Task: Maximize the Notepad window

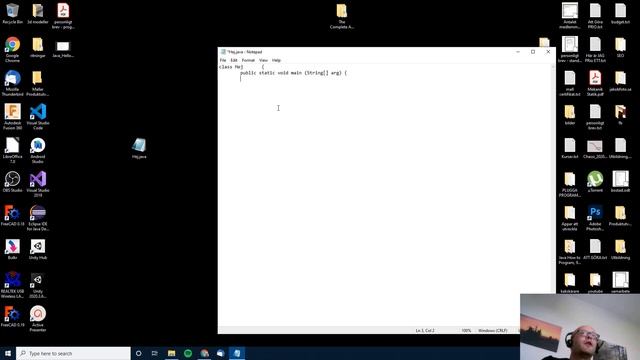Action: pyautogui.click(x=533, y=52)
